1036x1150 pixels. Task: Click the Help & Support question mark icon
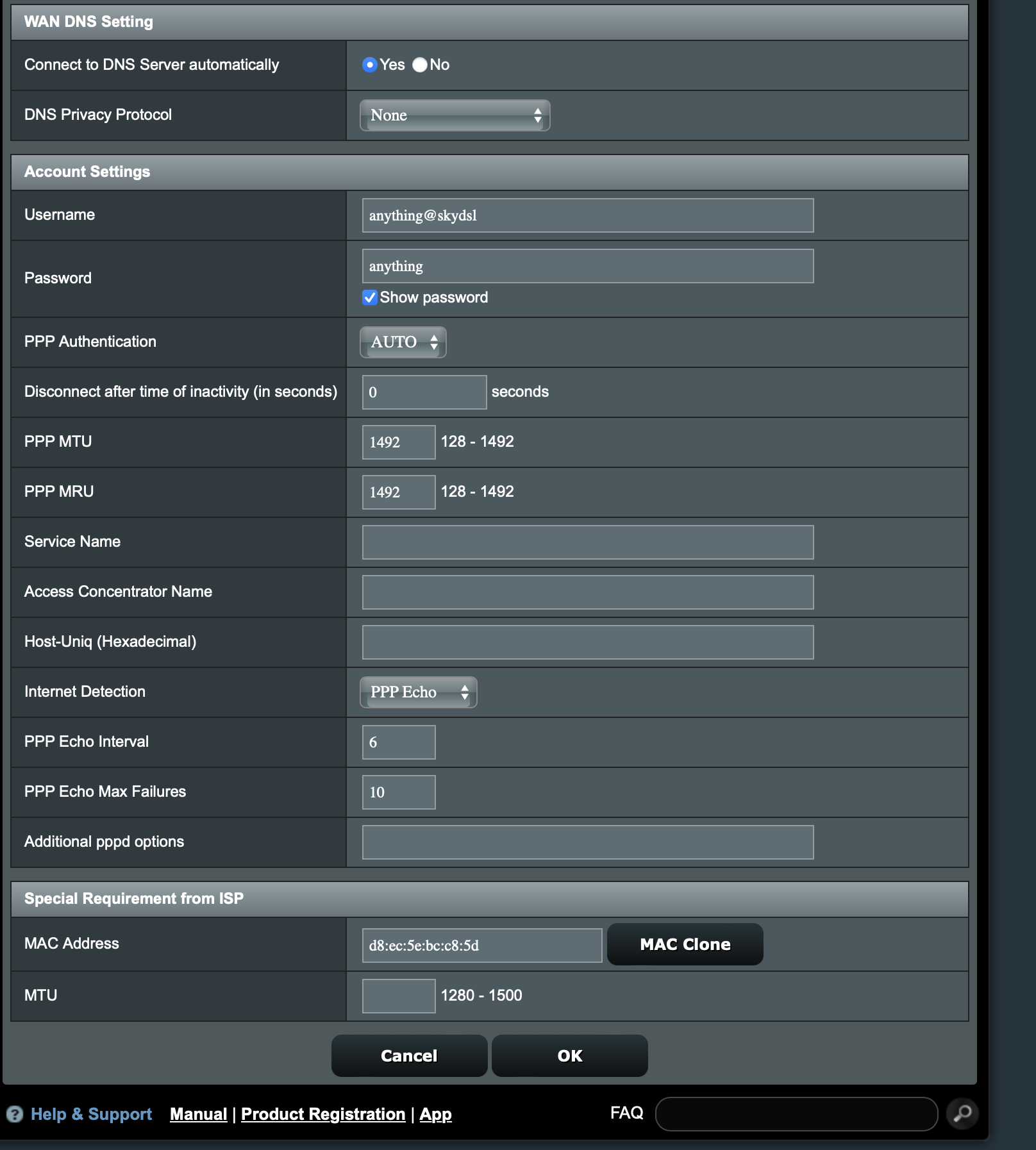tap(15, 1114)
